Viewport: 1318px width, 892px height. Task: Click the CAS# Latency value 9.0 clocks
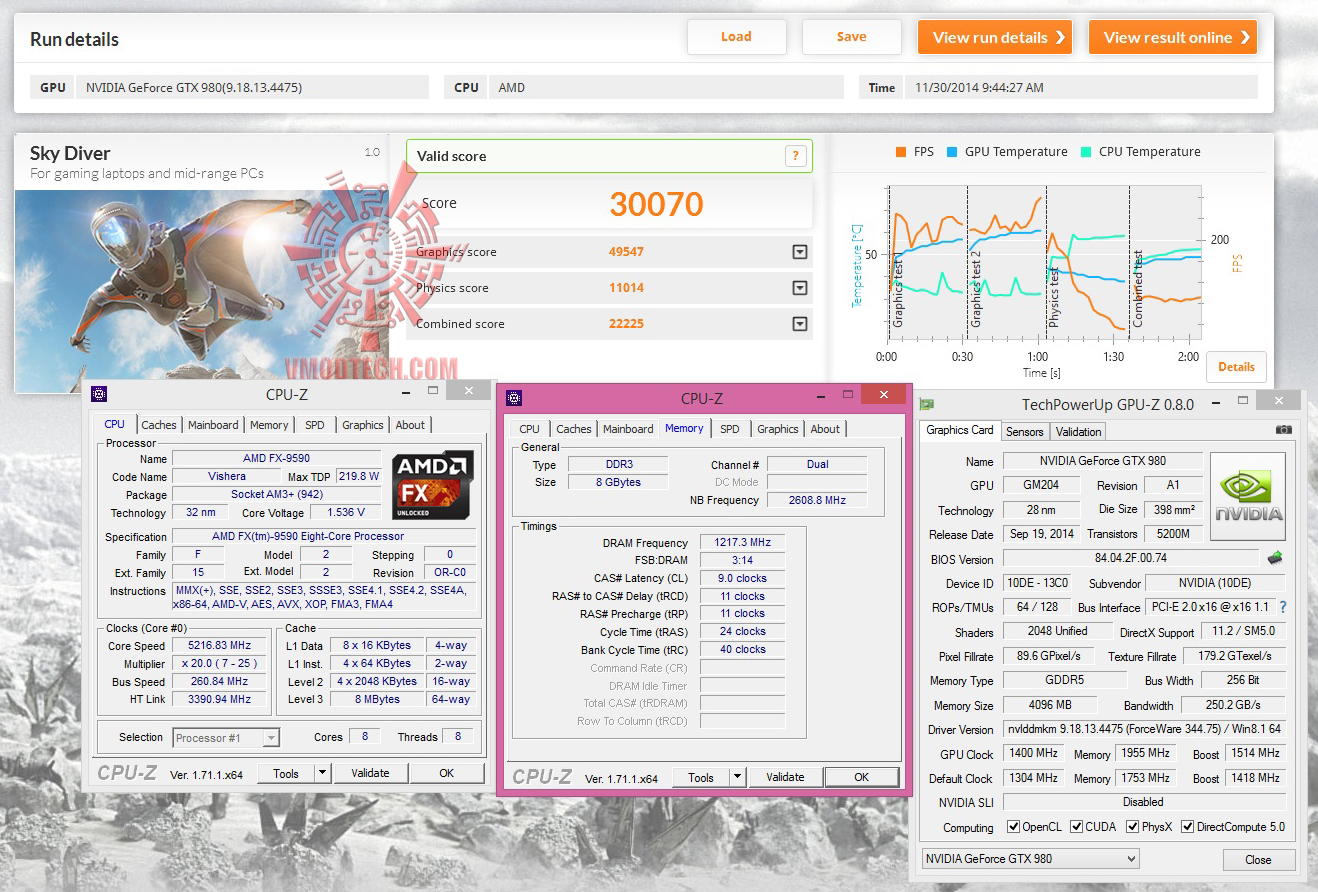coord(741,579)
